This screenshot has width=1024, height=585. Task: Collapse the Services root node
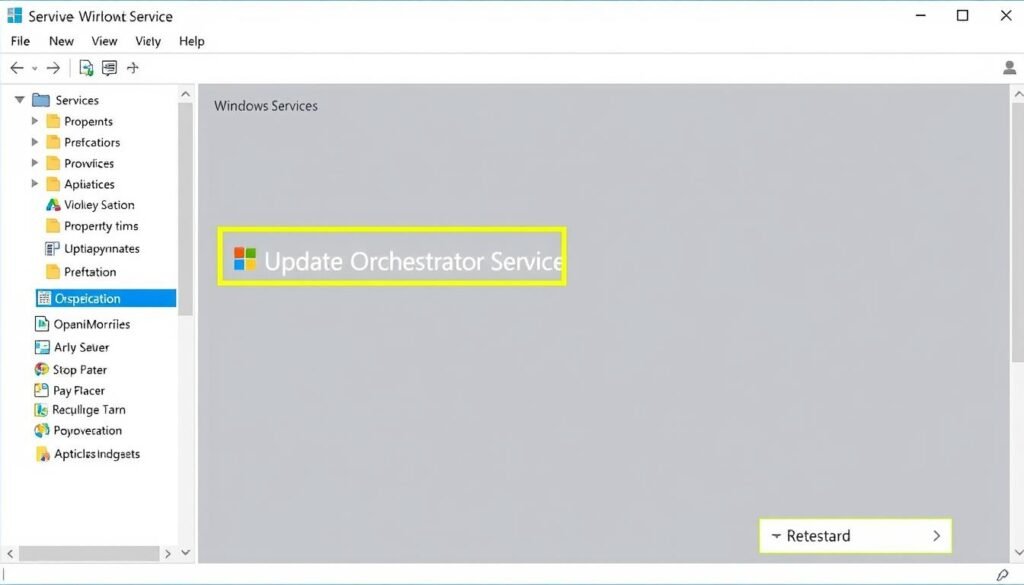(x=20, y=100)
